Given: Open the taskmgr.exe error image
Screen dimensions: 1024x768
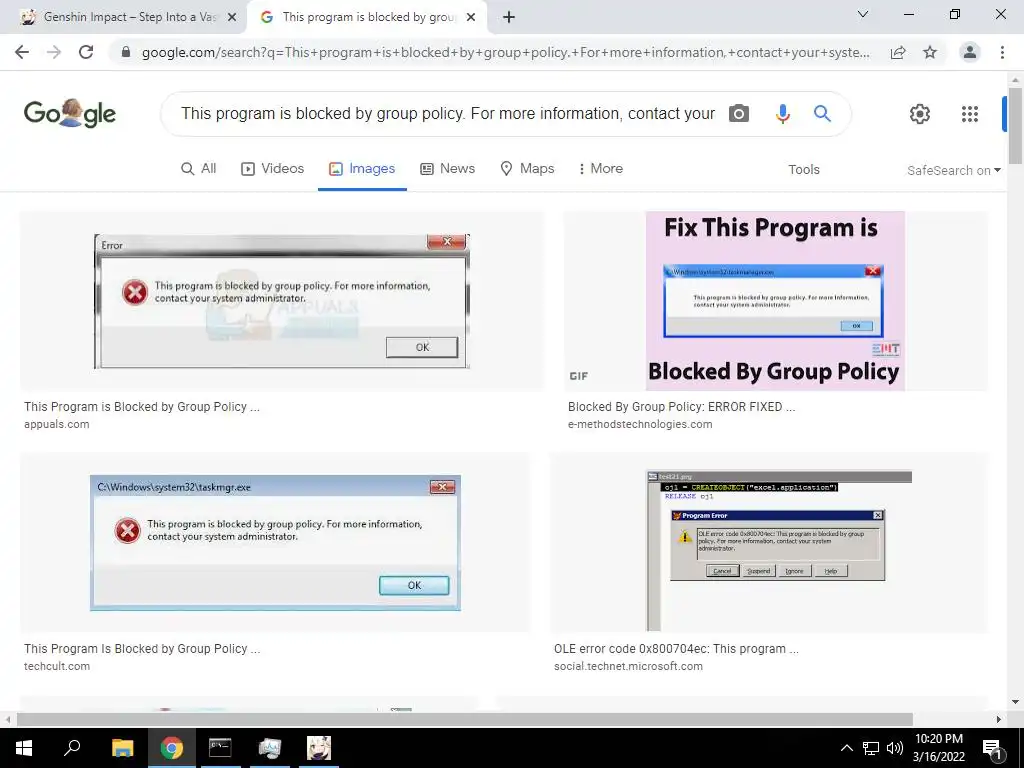Looking at the screenshot, I should pos(275,543).
